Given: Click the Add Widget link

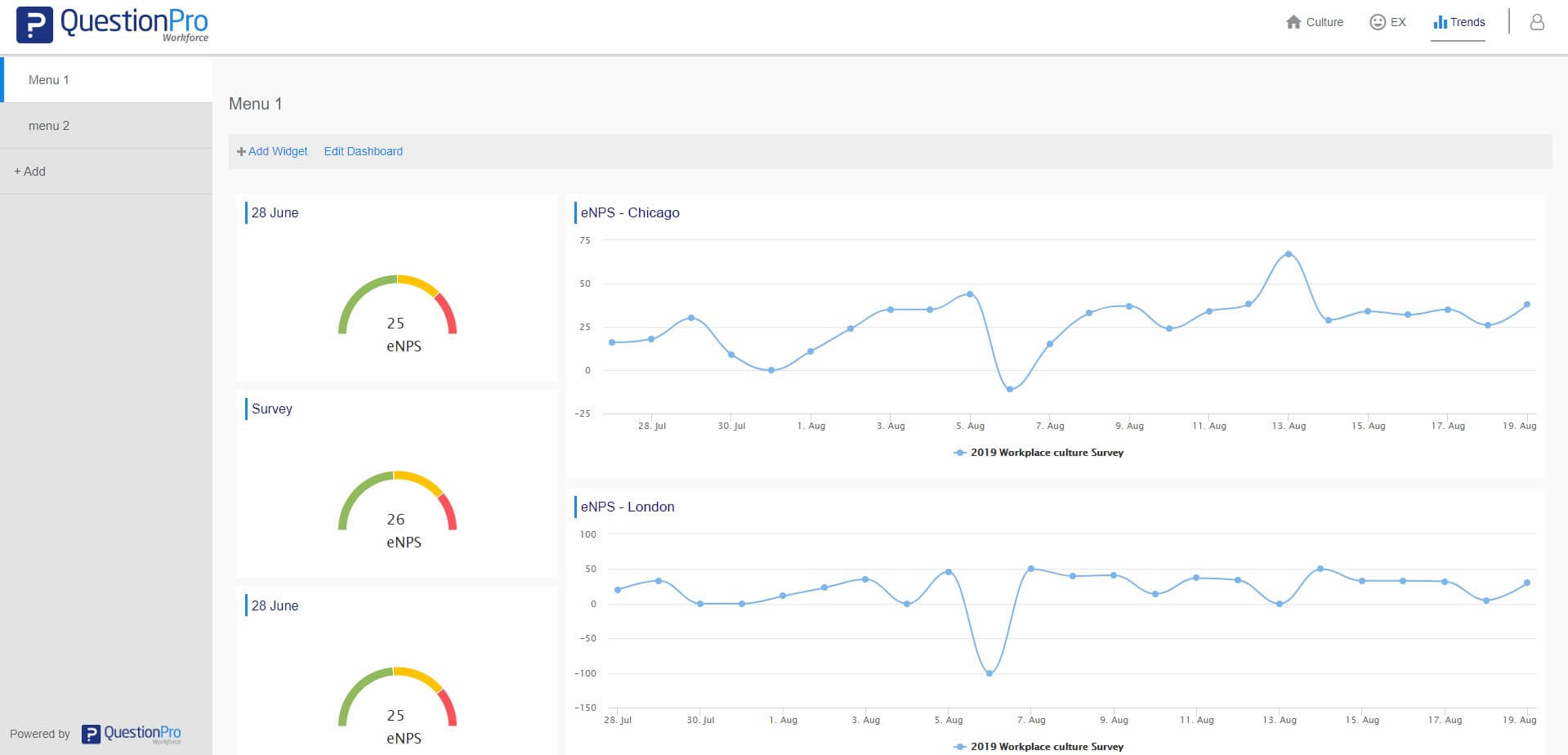Looking at the screenshot, I should [x=278, y=151].
